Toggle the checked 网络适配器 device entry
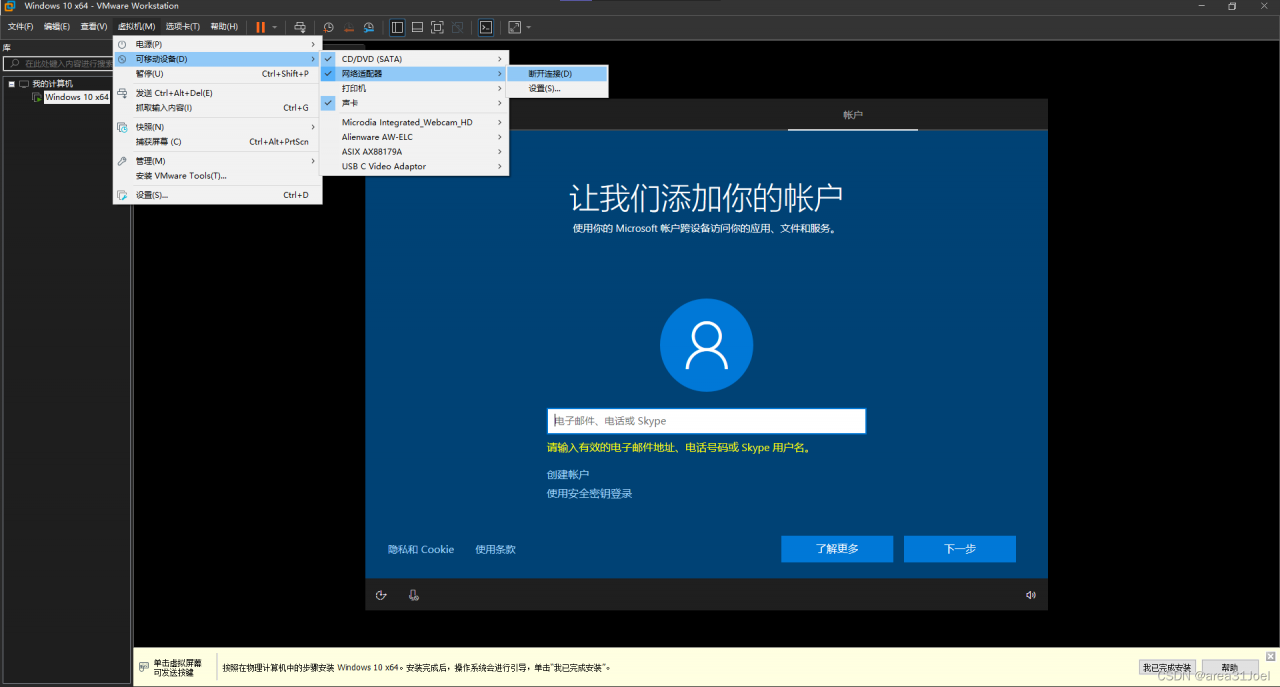Image resolution: width=1280 pixels, height=687 pixels. coord(414,74)
